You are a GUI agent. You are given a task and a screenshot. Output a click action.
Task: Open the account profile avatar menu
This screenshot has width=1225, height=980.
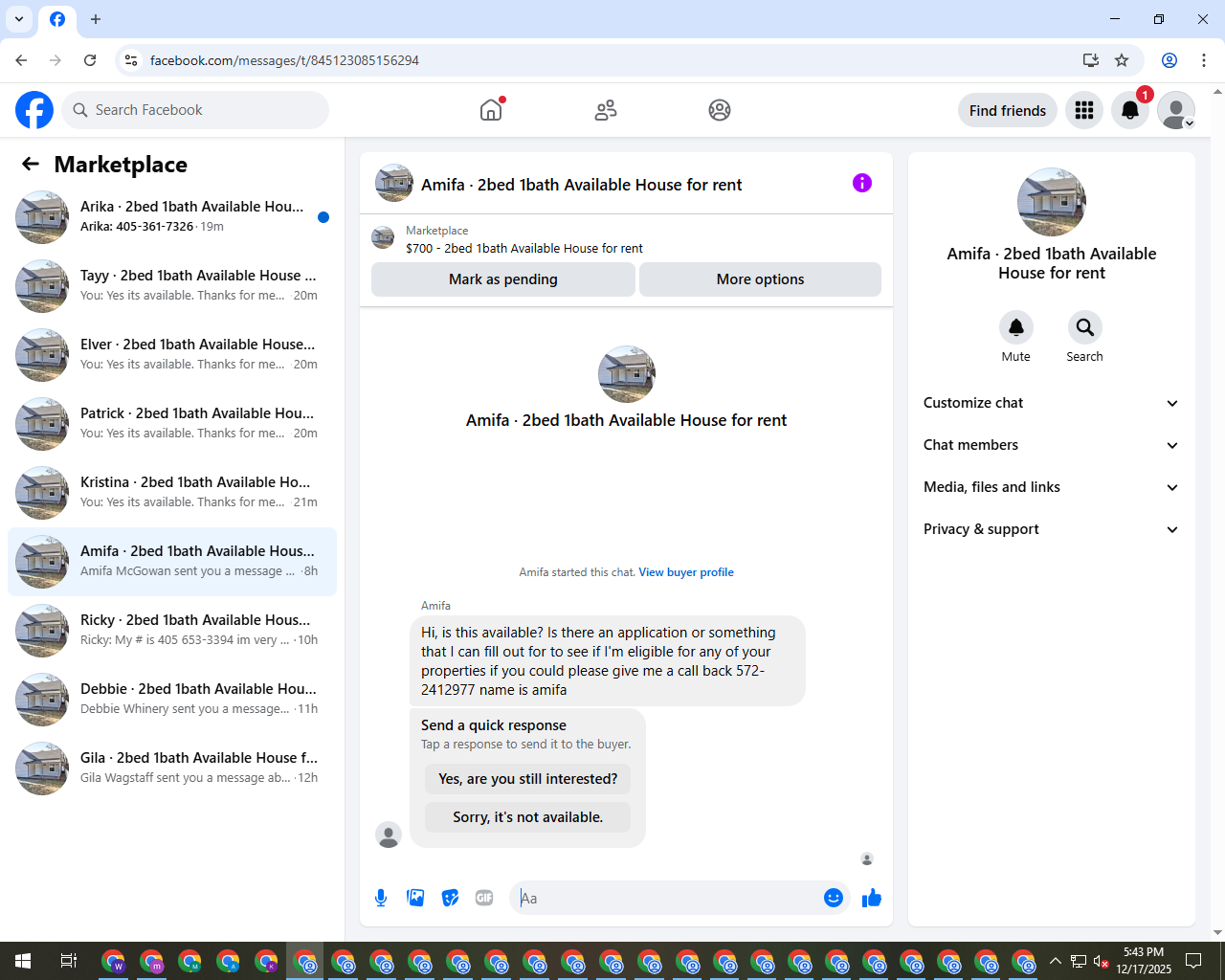(x=1176, y=110)
